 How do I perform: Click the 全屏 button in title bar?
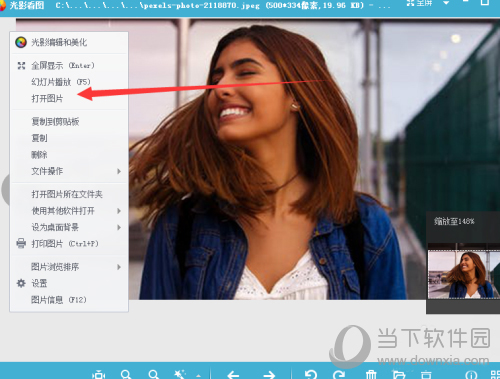coord(420,3)
